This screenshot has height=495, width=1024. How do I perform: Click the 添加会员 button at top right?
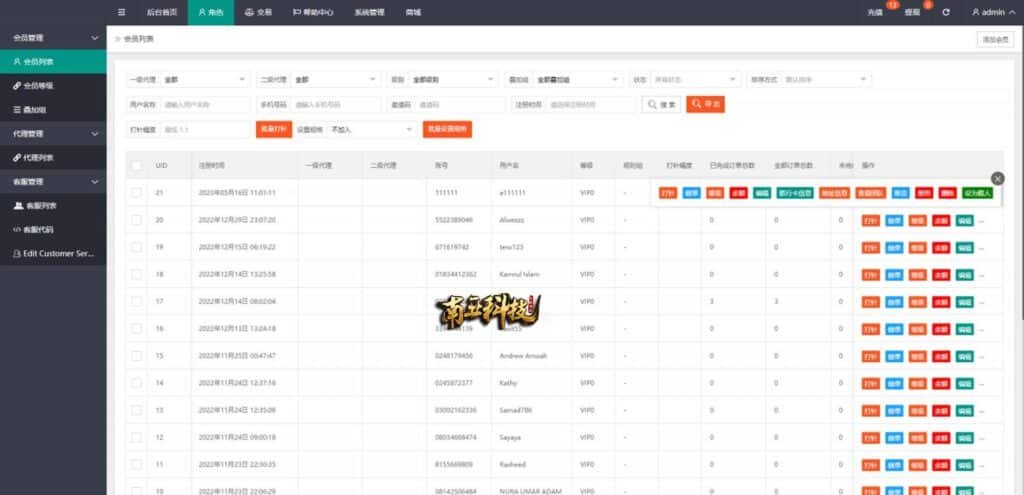[x=994, y=39]
